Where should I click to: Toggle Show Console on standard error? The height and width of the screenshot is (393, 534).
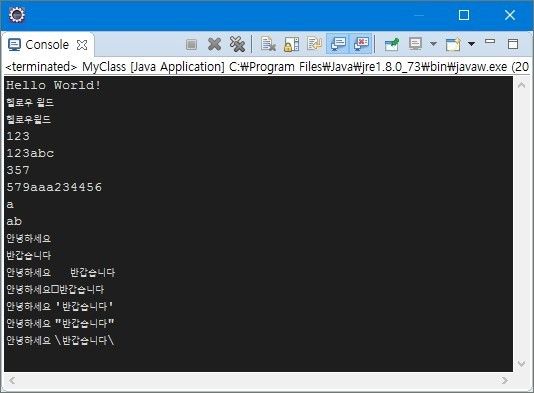click(x=361, y=44)
